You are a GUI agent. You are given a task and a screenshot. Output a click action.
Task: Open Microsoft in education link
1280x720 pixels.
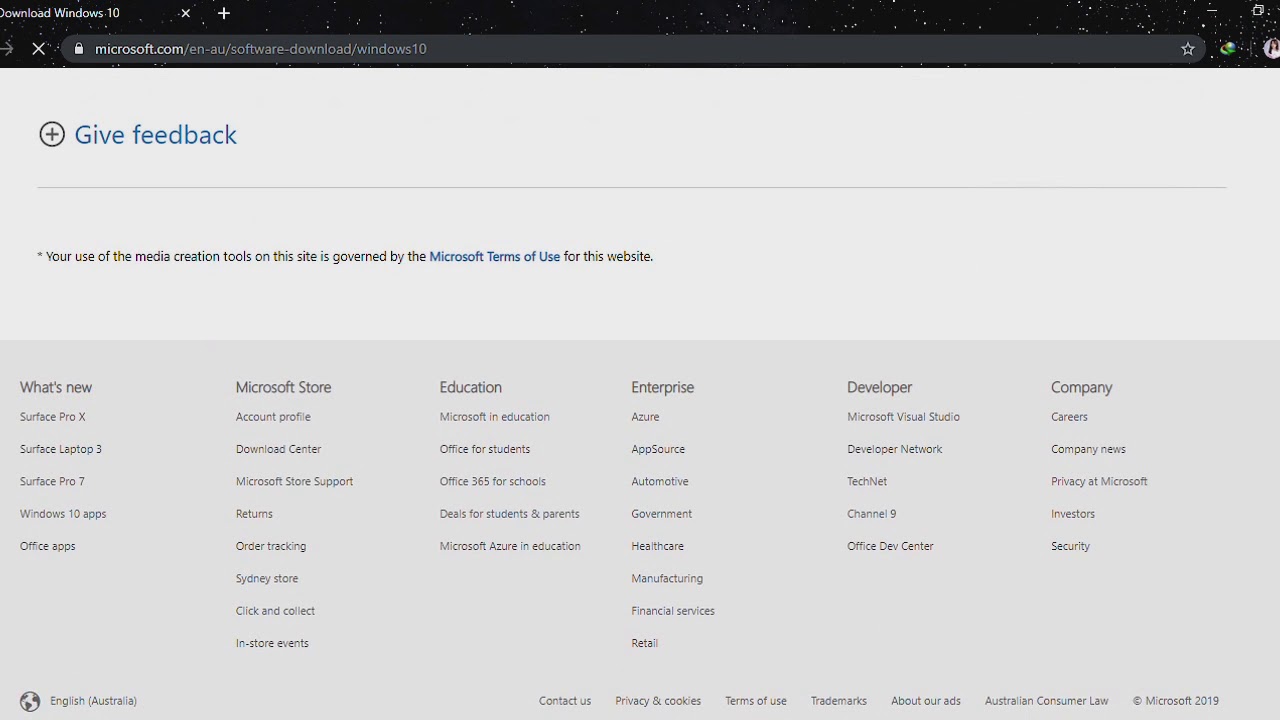(x=495, y=417)
